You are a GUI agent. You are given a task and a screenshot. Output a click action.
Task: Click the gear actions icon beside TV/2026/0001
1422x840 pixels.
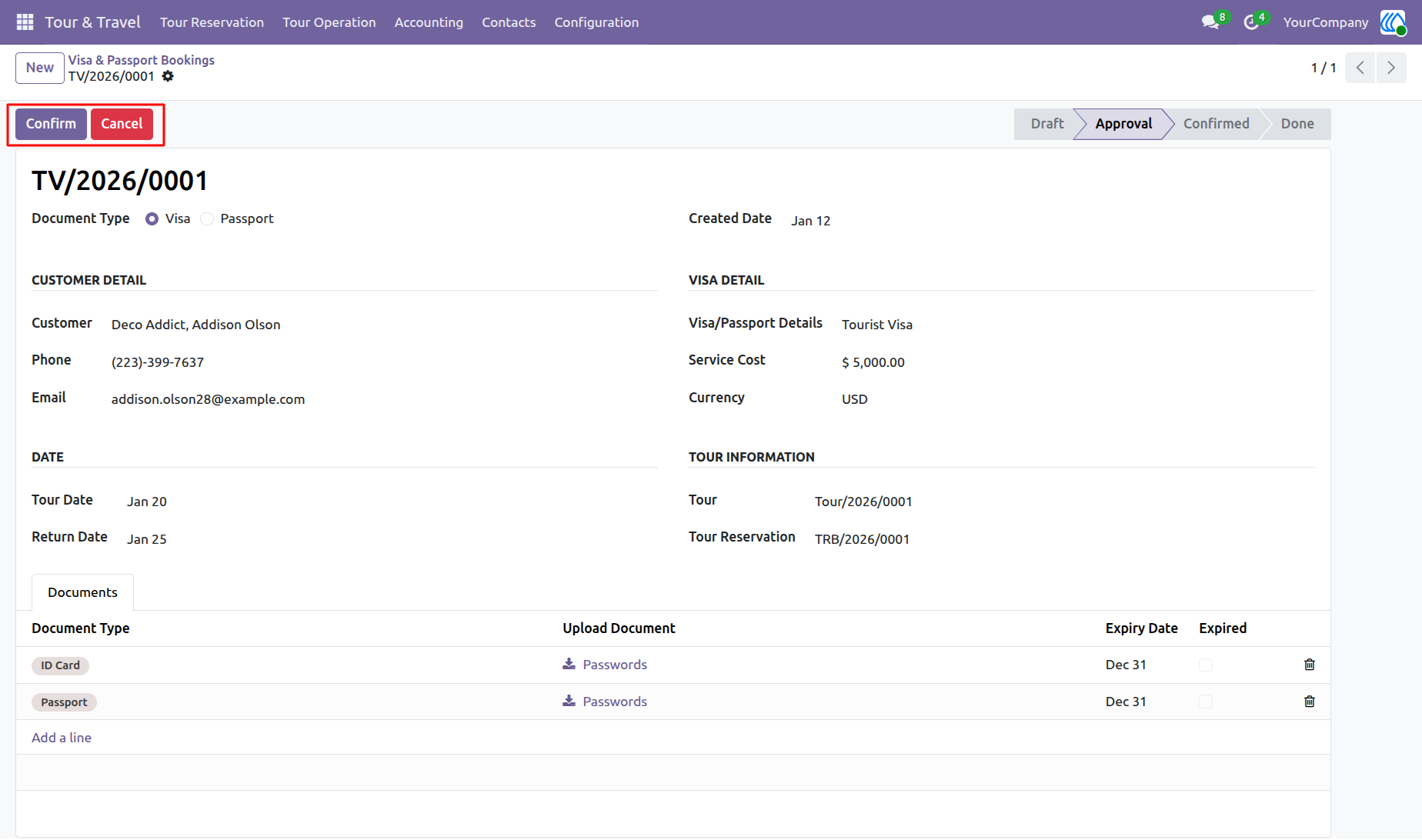point(168,76)
